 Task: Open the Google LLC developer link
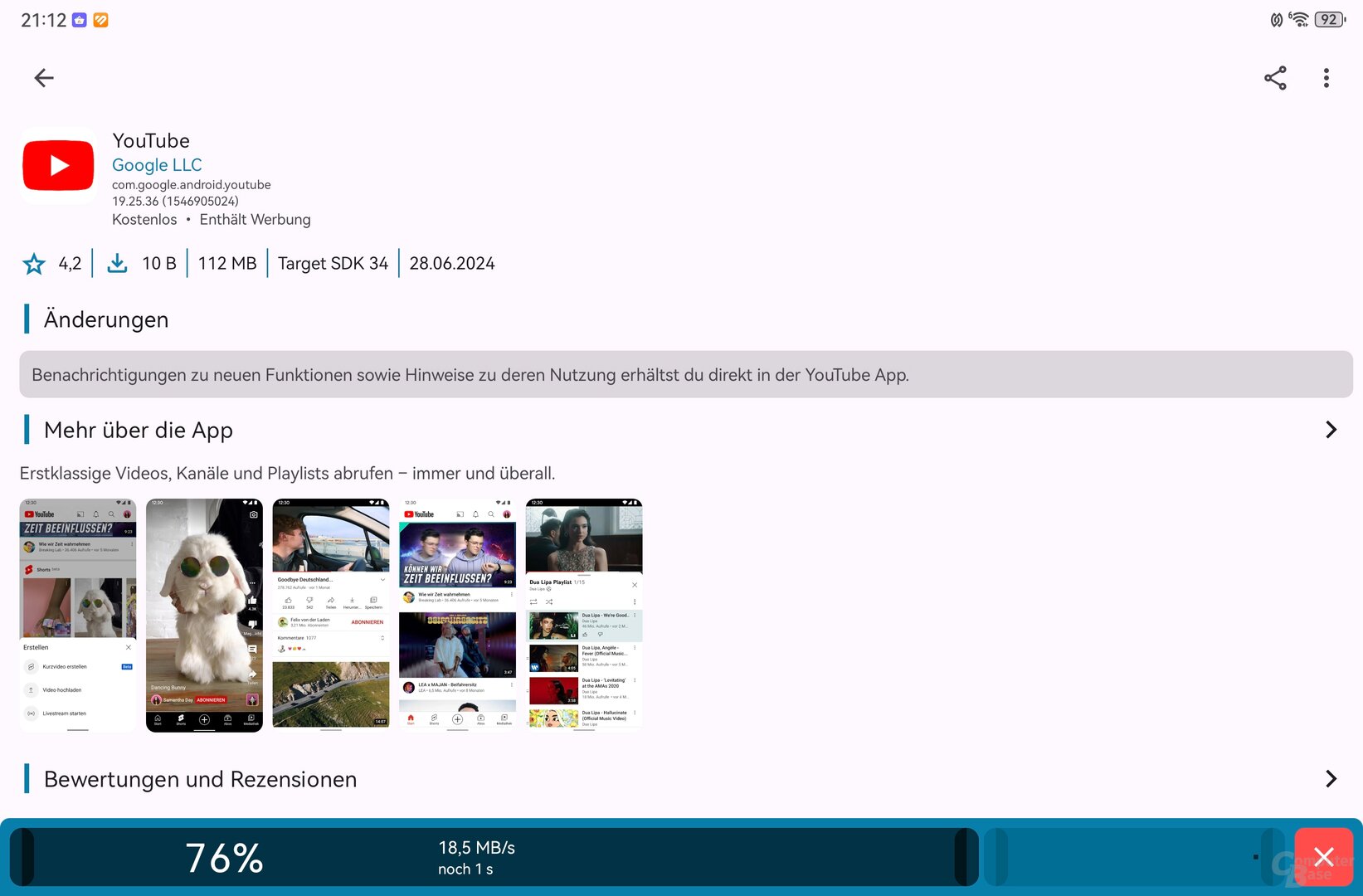(x=157, y=165)
